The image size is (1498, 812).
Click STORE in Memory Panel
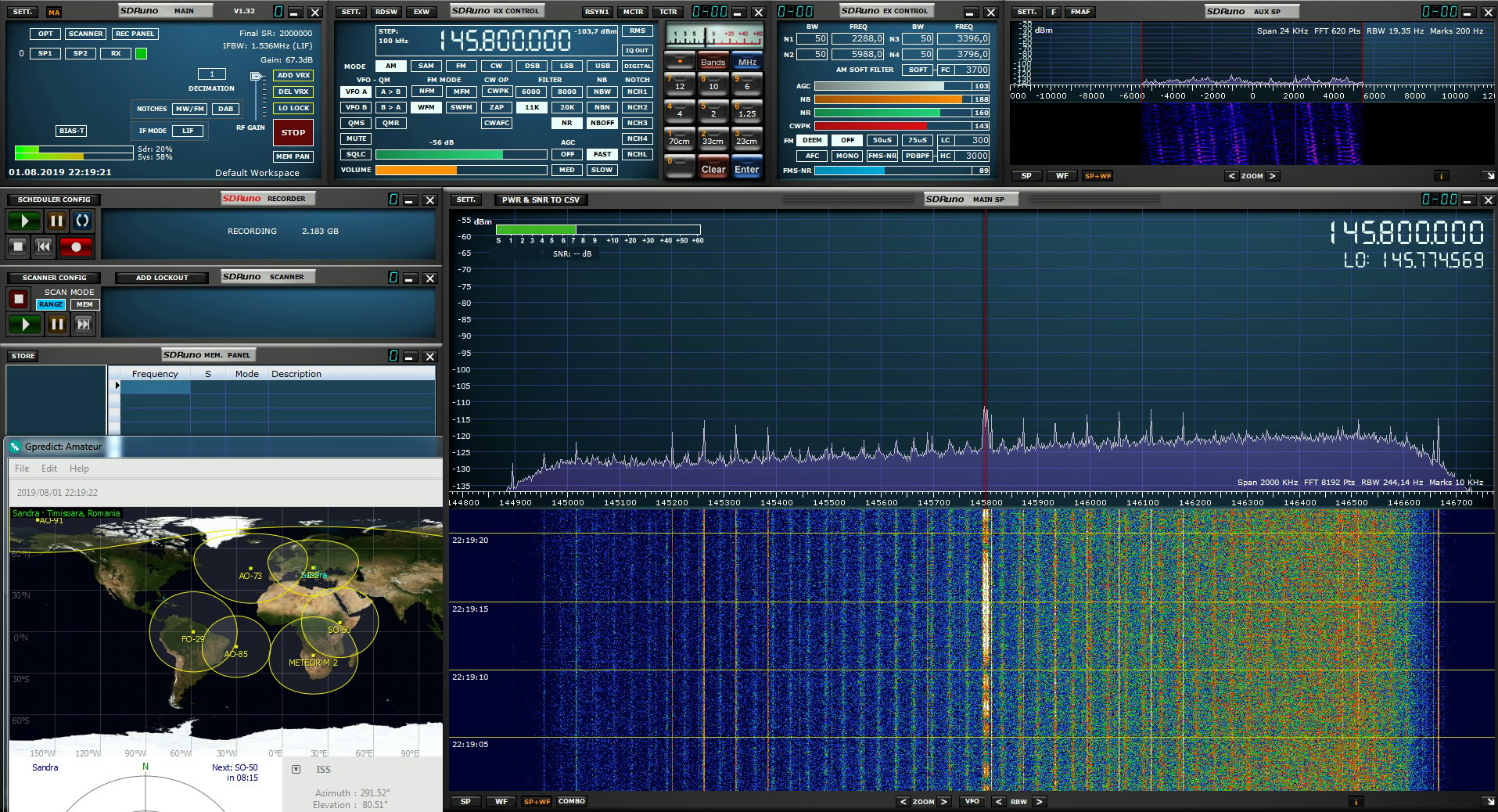click(x=23, y=356)
